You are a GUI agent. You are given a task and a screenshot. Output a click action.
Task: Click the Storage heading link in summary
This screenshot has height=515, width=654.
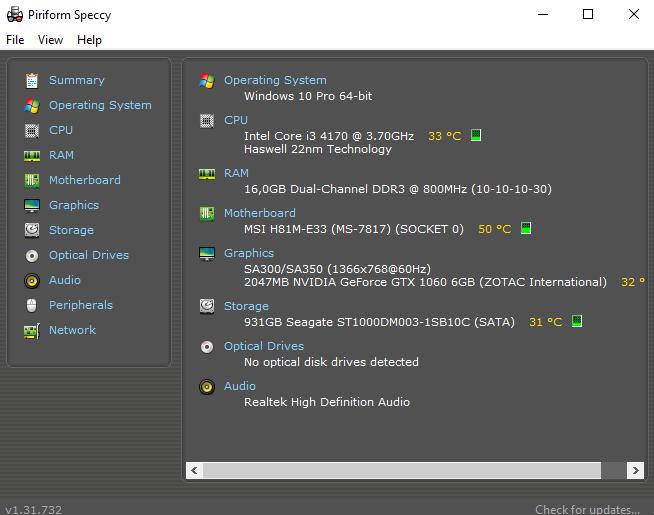click(247, 306)
